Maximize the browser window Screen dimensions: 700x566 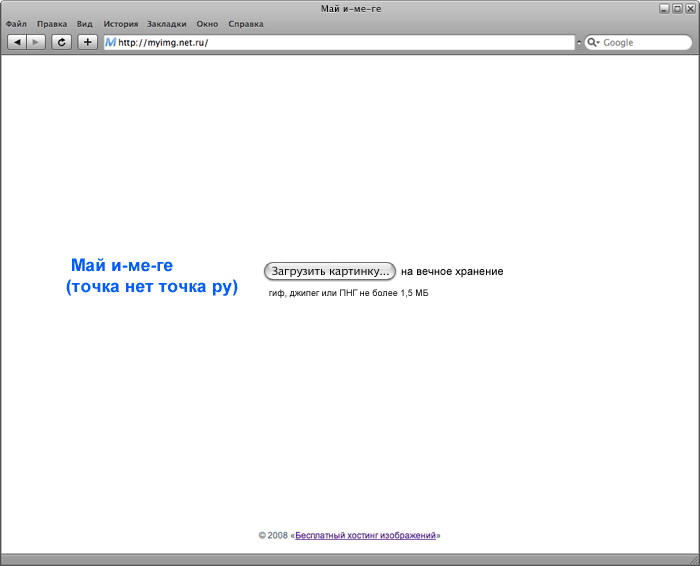tap(677, 8)
